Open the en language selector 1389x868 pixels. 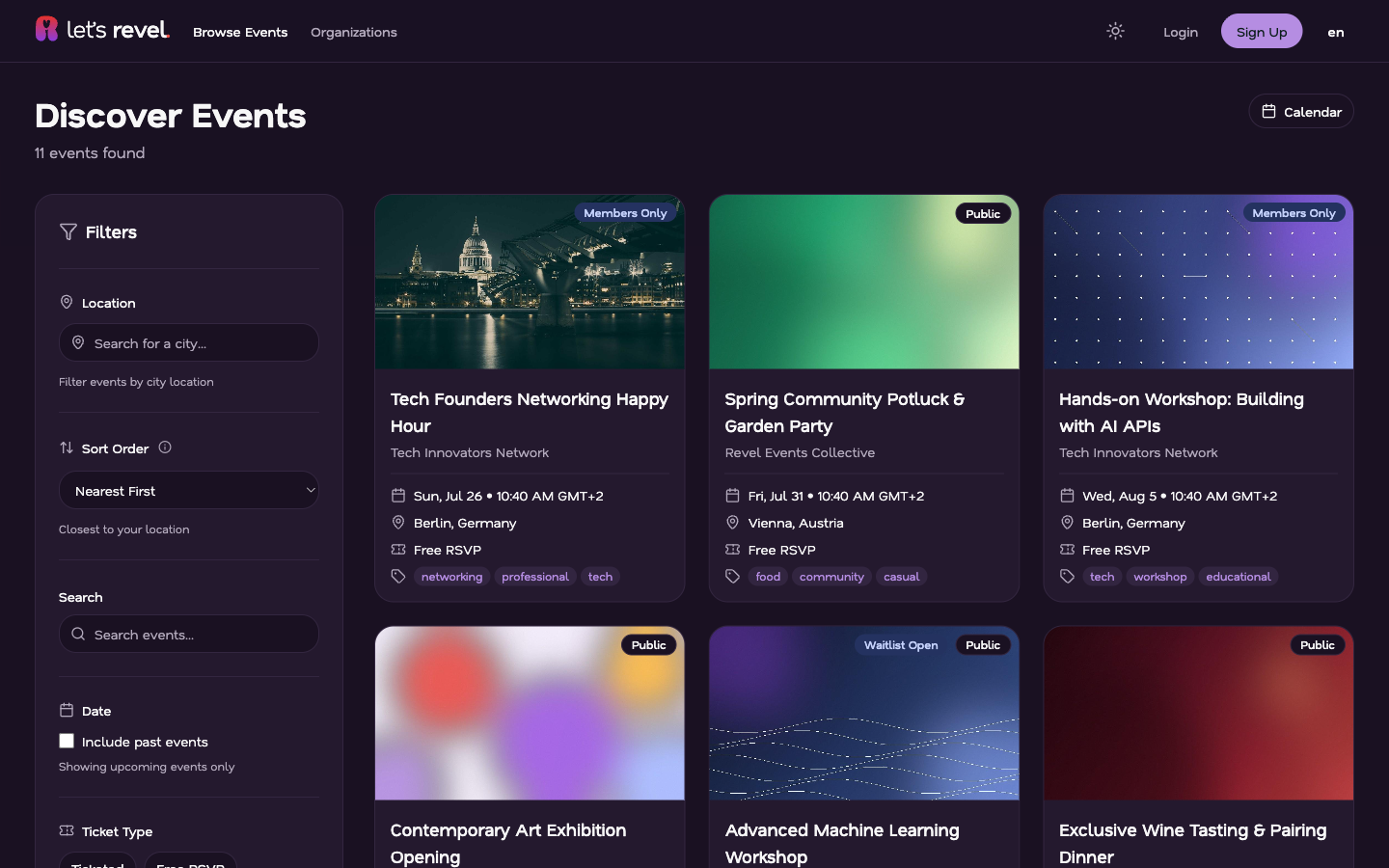coord(1336,32)
